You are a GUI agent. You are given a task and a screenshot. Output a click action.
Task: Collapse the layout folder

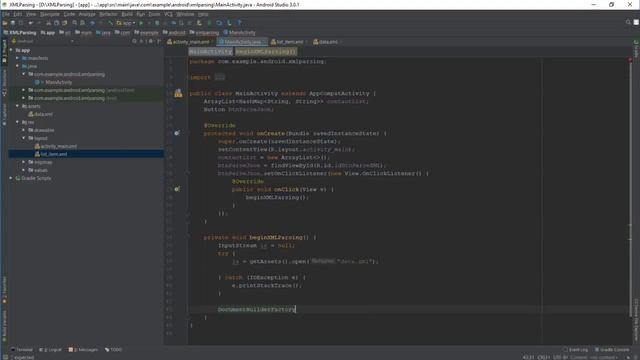(x=24, y=138)
